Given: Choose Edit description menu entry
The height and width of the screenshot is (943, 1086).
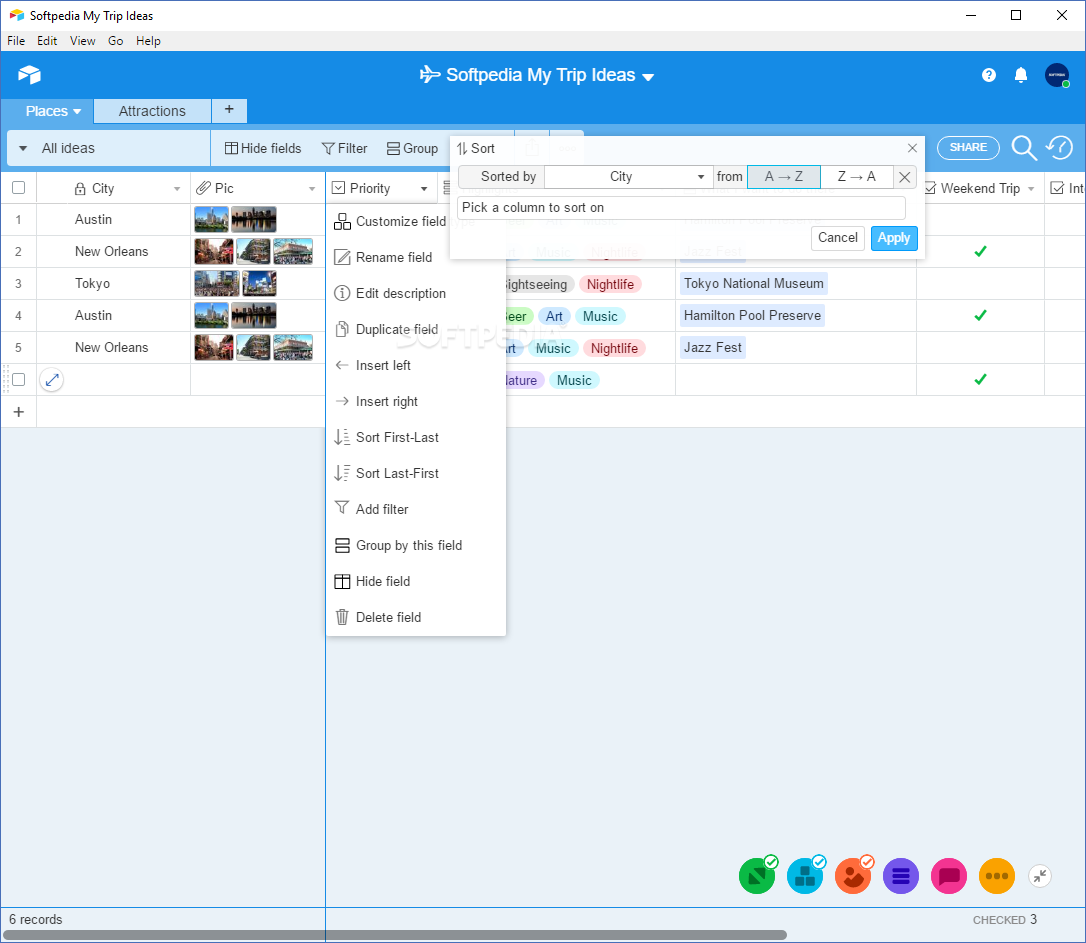Looking at the screenshot, I should click(416, 294).
